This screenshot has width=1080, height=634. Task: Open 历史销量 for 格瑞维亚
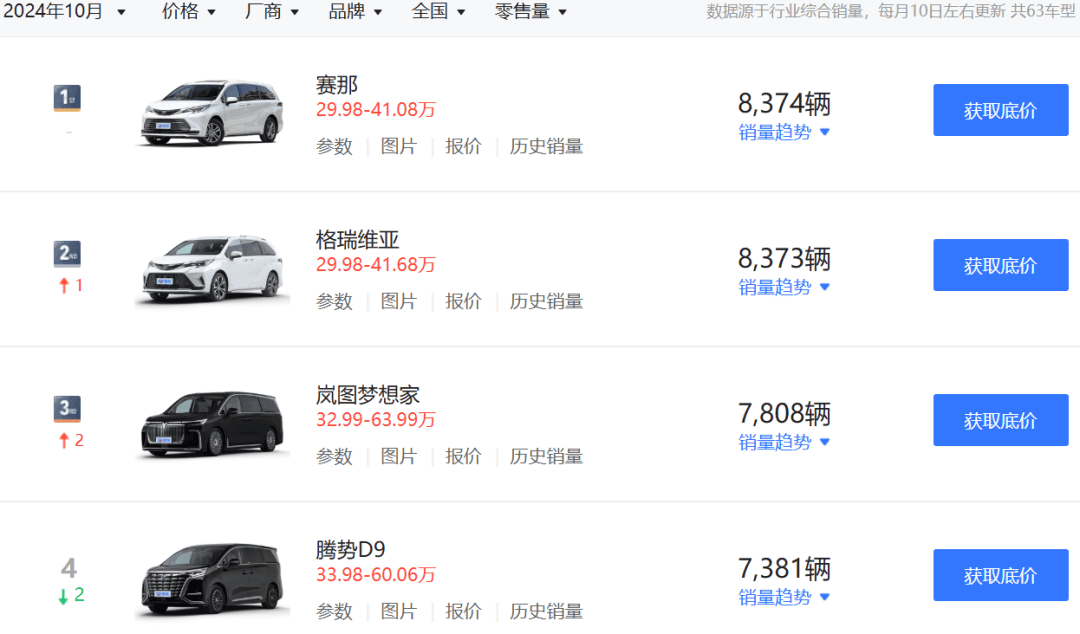(x=546, y=301)
